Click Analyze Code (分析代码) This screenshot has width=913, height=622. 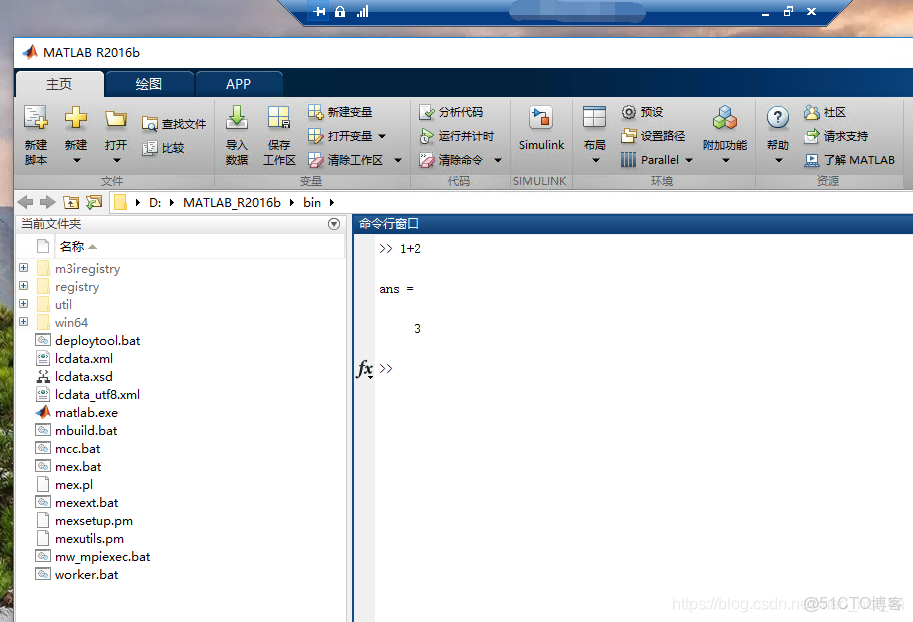(451, 112)
